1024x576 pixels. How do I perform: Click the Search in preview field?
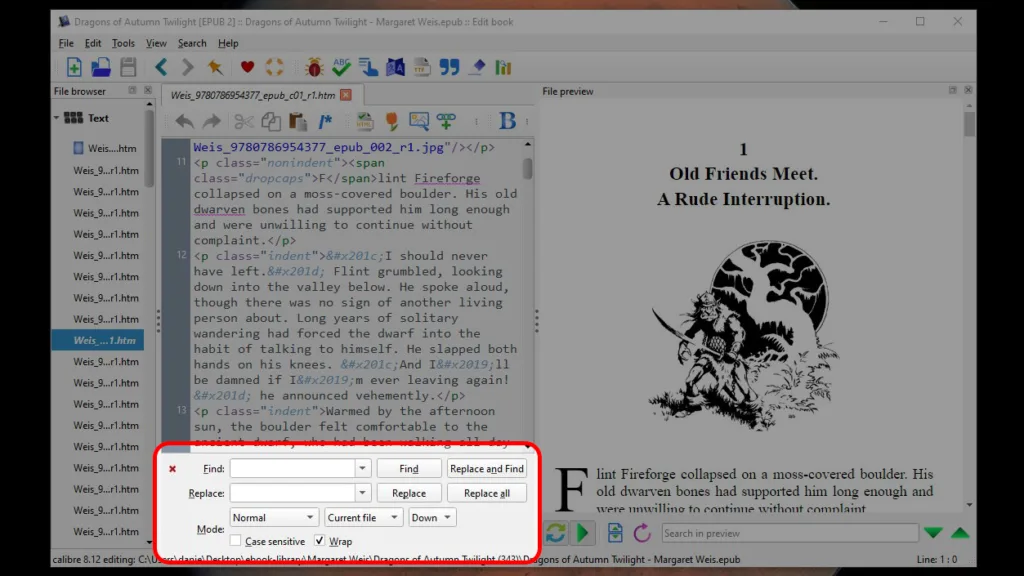tap(790, 533)
